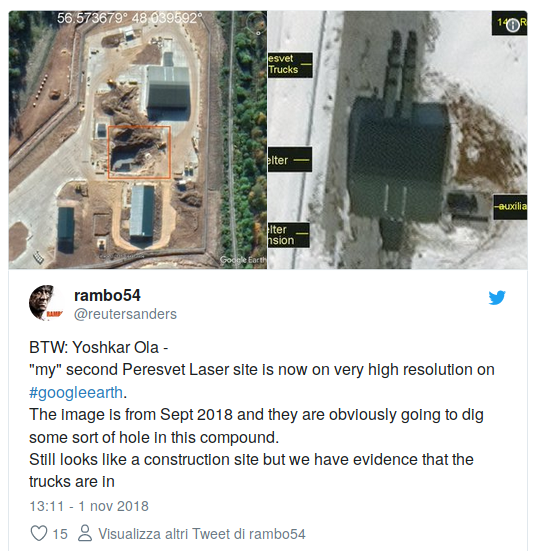Click the rambo54 display name
Screen dimensions: 536x551
click(107, 295)
